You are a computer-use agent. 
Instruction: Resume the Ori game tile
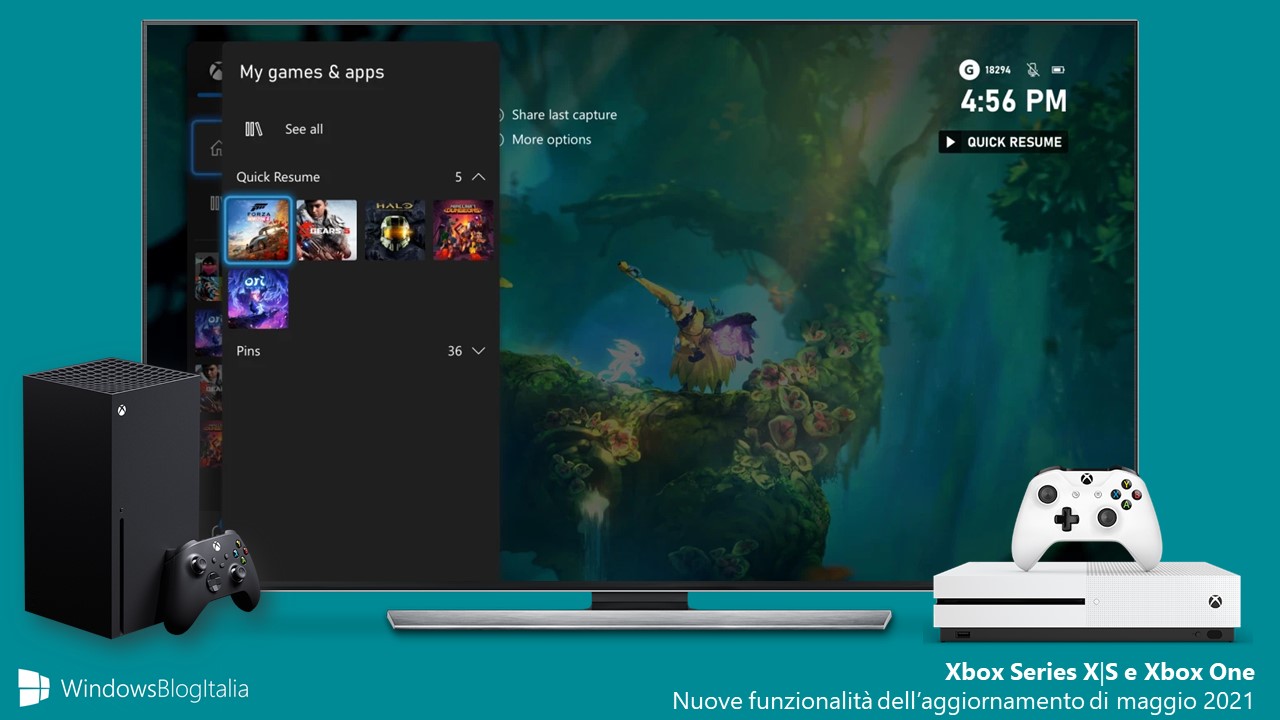pyautogui.click(x=258, y=299)
